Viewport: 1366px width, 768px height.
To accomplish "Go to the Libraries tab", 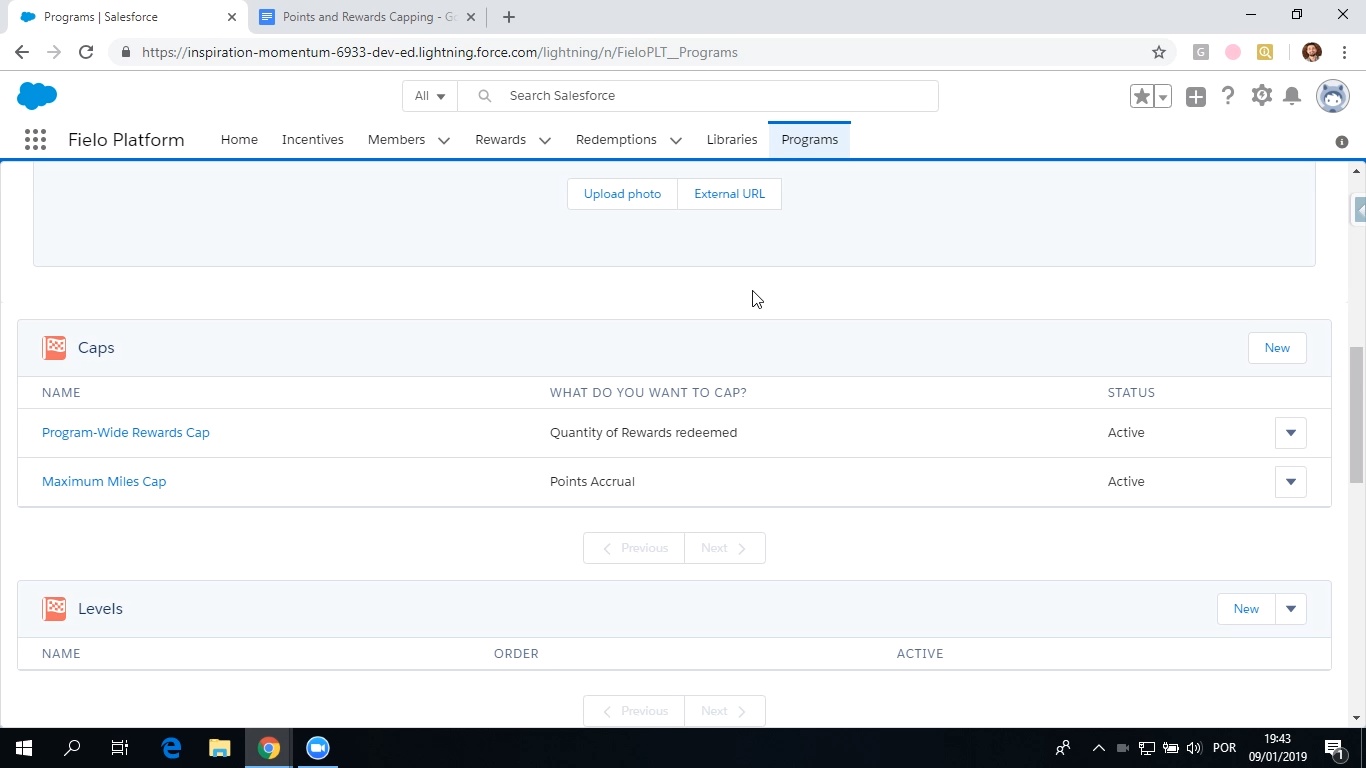I will [x=732, y=140].
